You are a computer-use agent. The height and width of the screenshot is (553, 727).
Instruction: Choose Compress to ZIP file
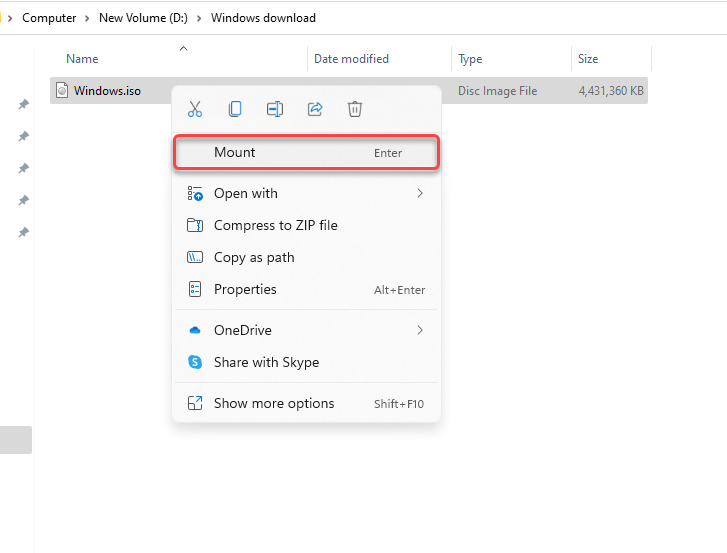tap(275, 226)
